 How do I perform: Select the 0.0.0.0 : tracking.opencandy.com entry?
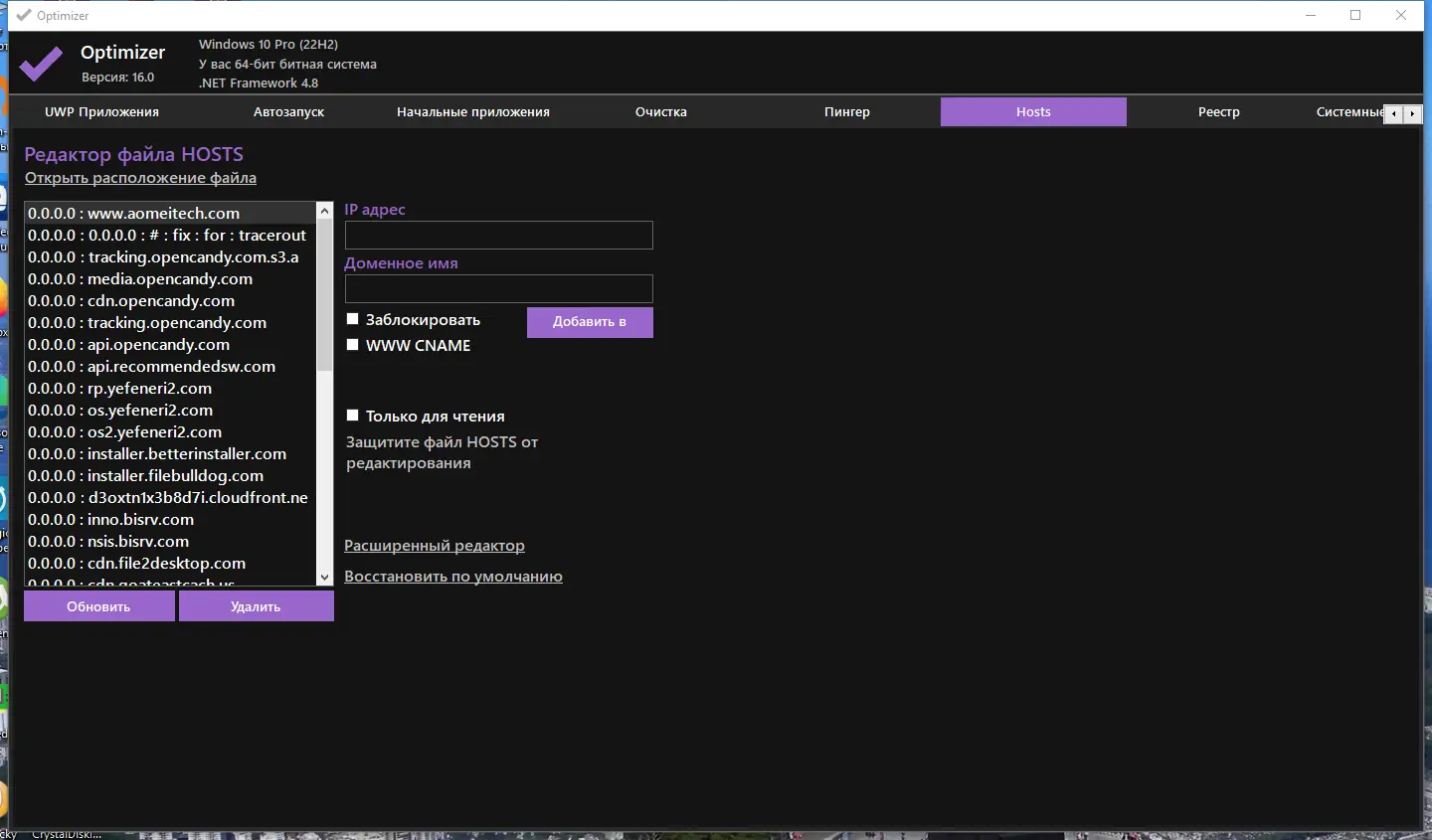tap(170, 322)
